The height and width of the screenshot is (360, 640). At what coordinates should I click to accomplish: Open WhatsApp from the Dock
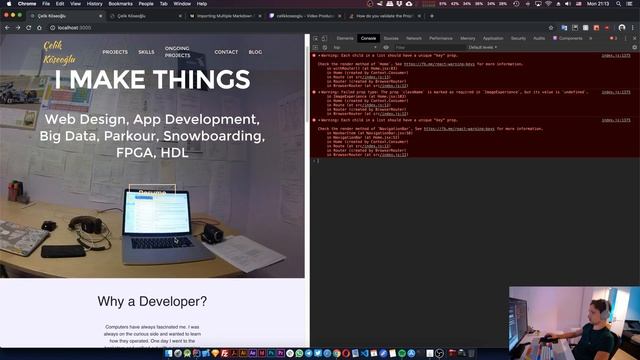click(x=299, y=353)
